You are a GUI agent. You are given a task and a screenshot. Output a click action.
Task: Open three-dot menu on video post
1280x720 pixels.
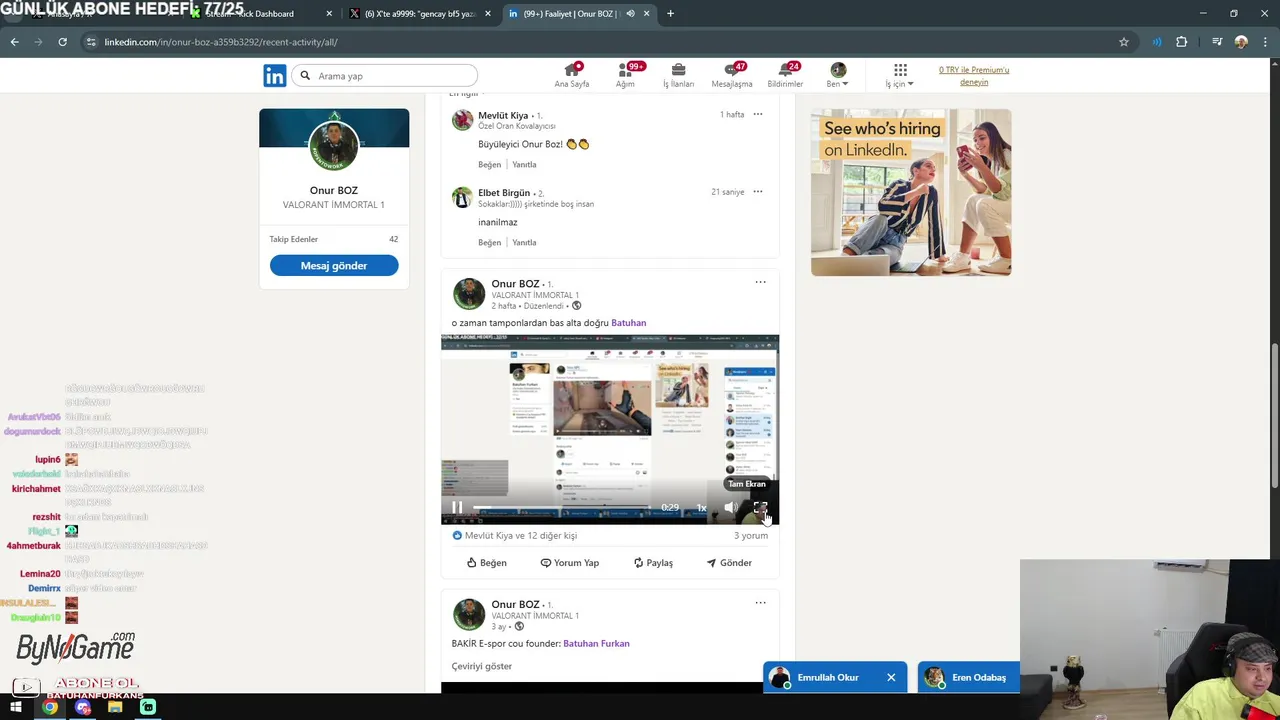(x=760, y=282)
